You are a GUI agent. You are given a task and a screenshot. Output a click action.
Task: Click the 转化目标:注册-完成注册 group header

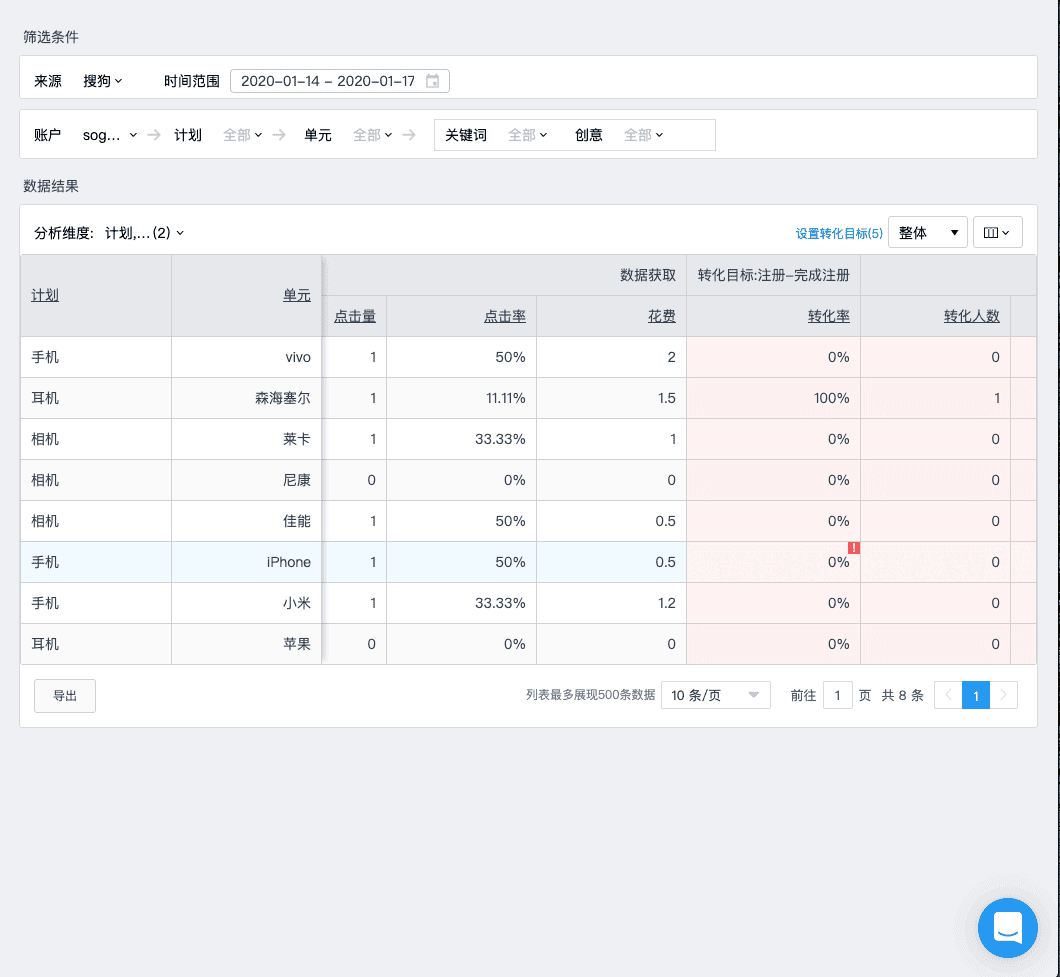click(x=773, y=275)
